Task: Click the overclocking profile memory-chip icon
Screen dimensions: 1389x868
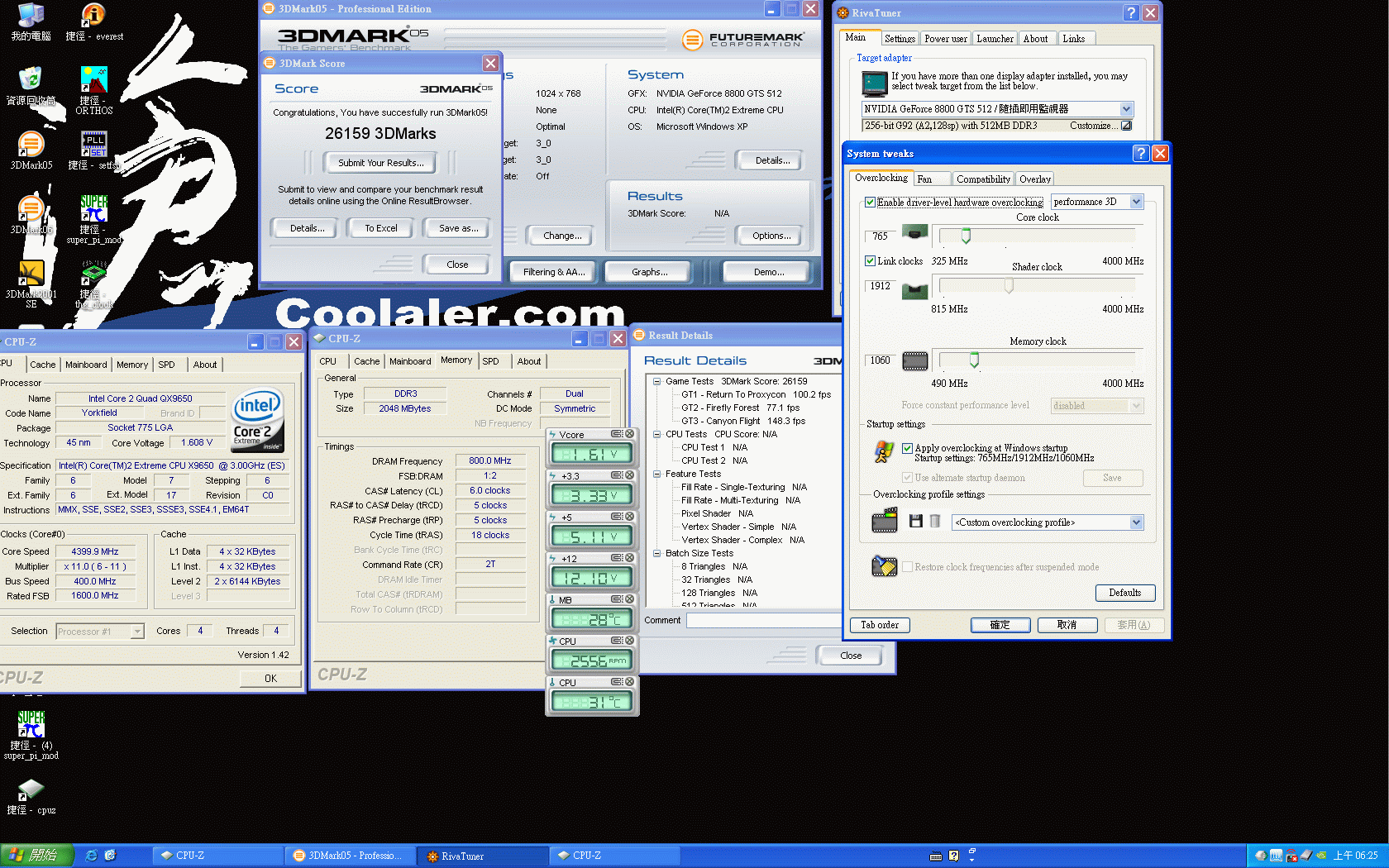Action: click(885, 521)
